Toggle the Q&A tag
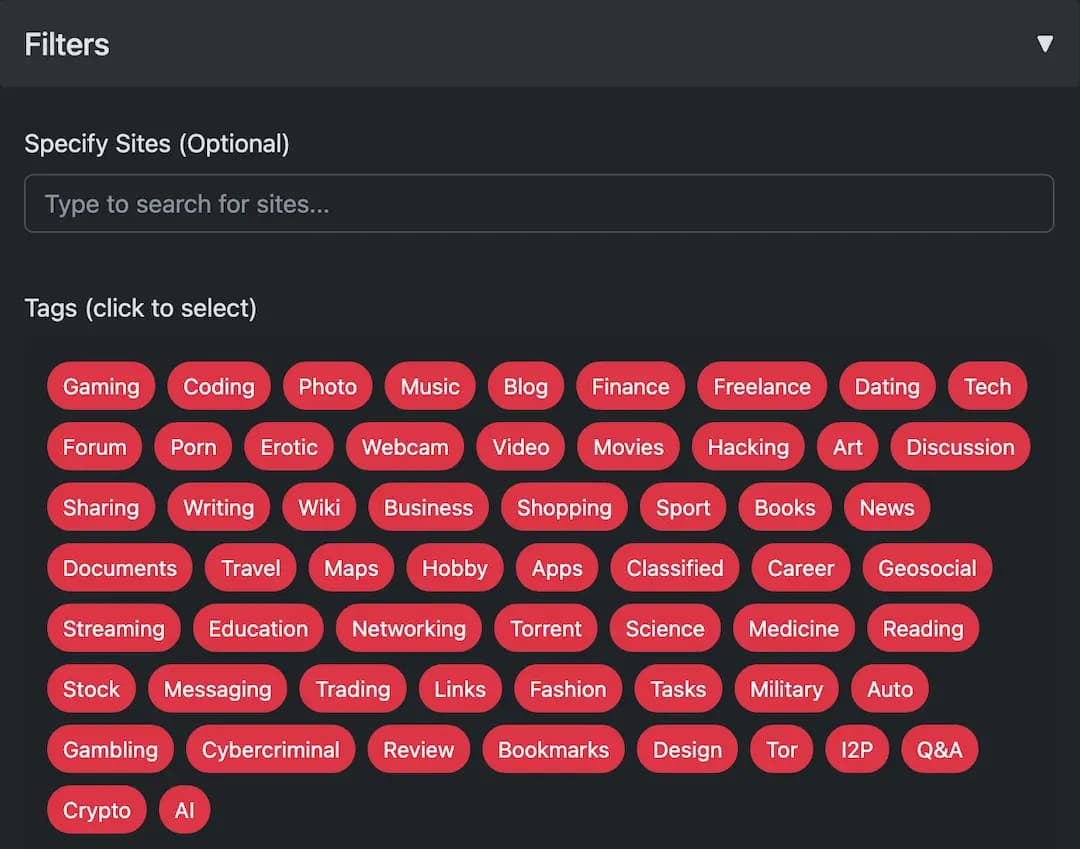The height and width of the screenshot is (849, 1080). [x=939, y=750]
